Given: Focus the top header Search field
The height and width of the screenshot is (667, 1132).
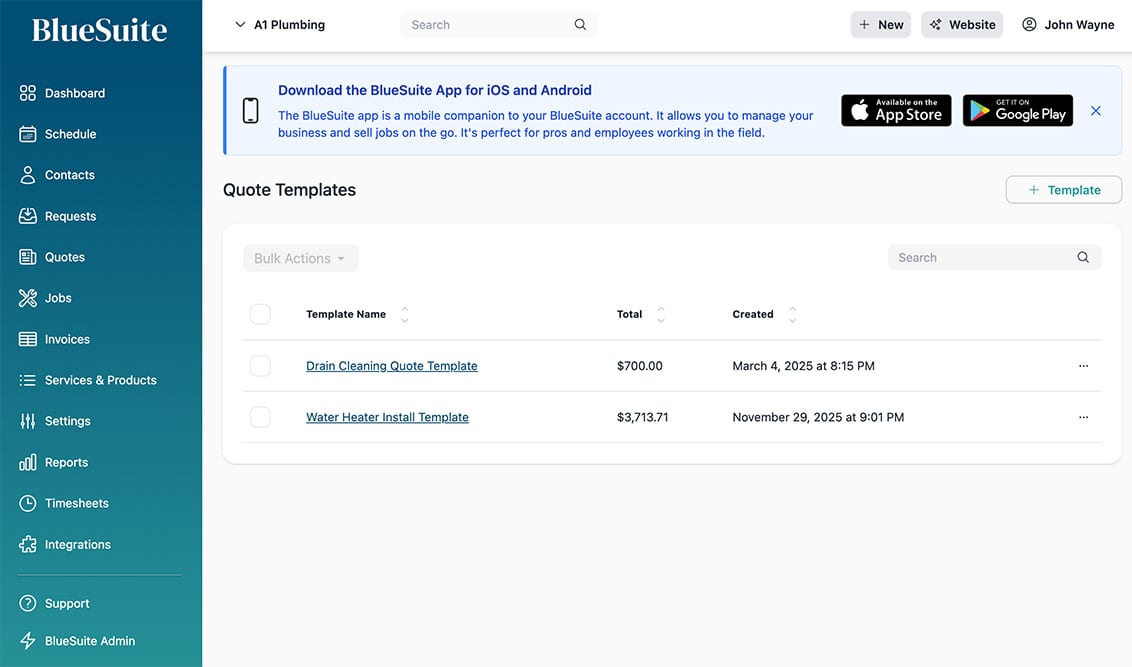Looking at the screenshot, I should point(498,25).
